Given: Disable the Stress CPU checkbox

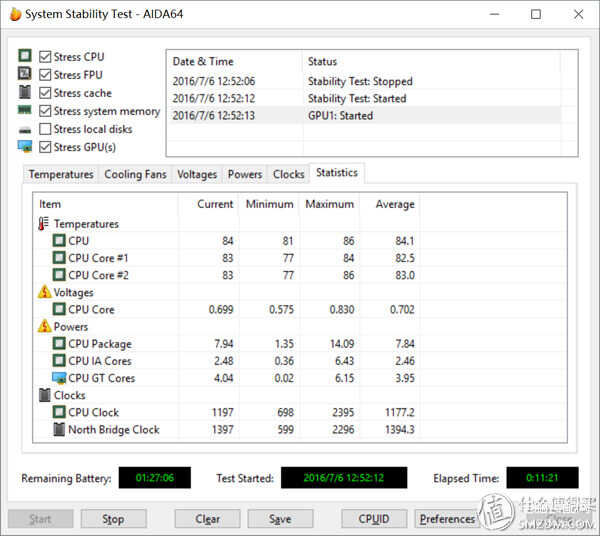Looking at the screenshot, I should 45,57.
